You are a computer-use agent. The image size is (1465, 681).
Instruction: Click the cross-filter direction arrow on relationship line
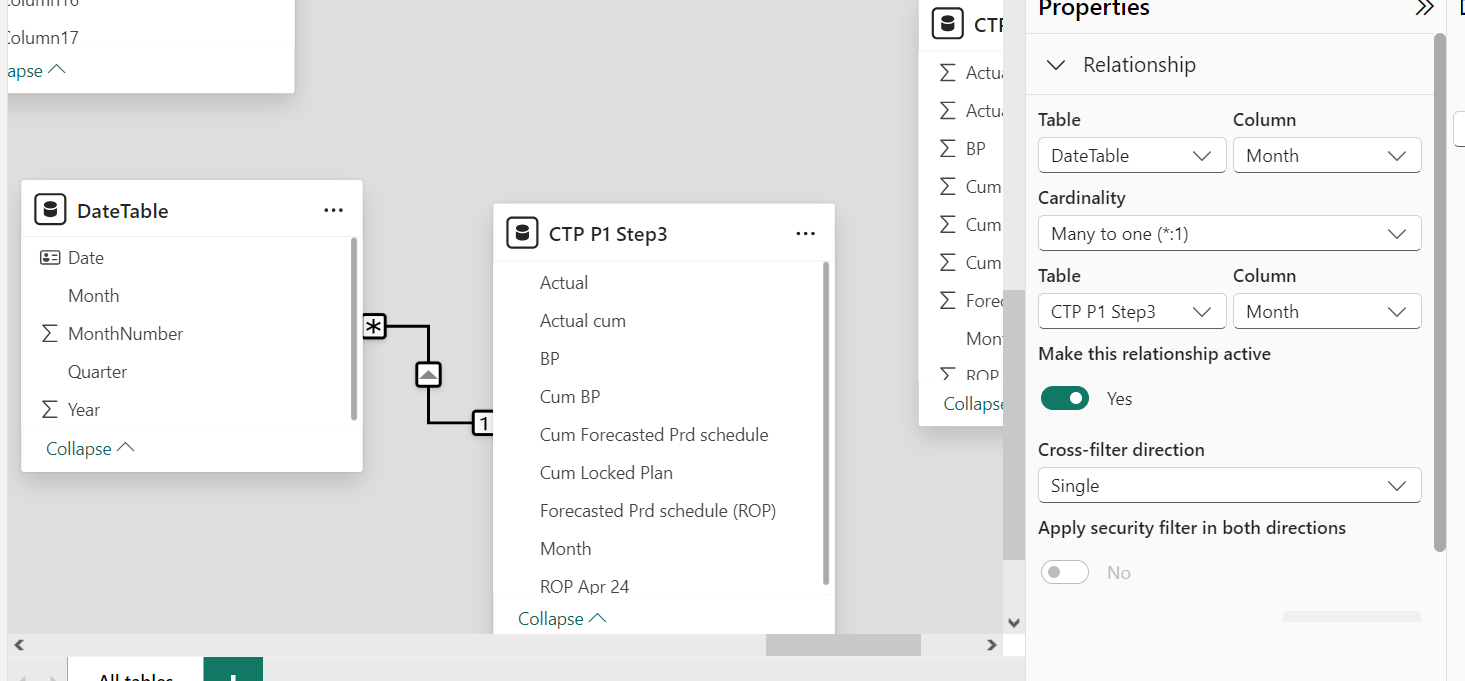coord(428,375)
